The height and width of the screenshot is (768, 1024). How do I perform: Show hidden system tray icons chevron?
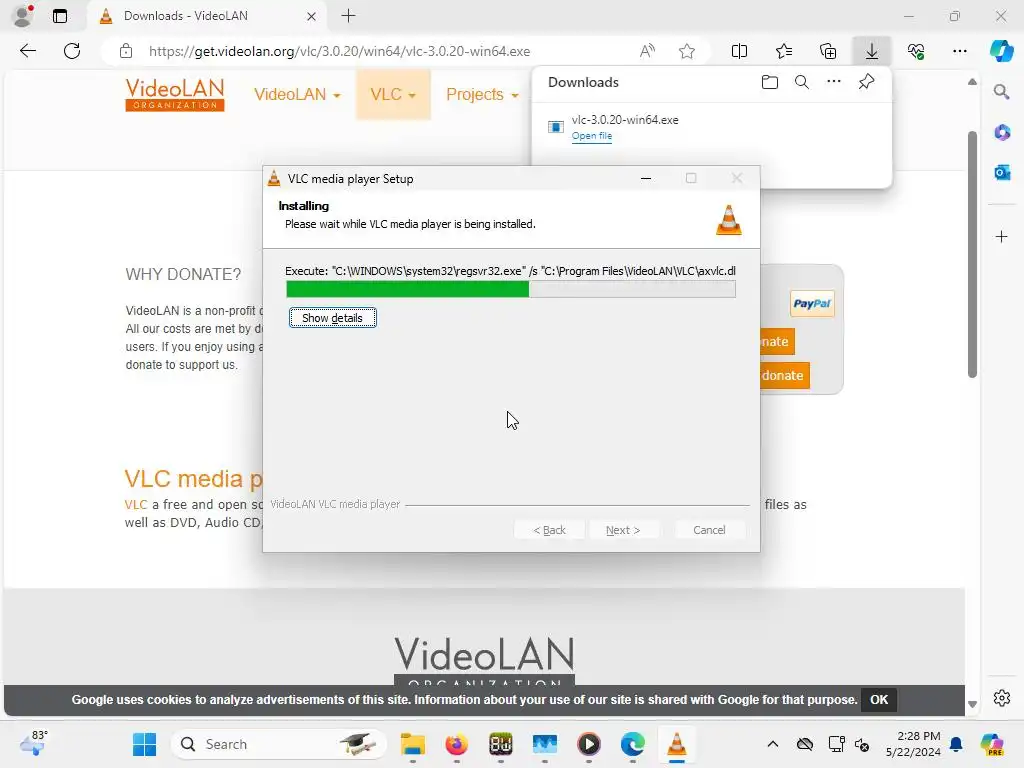coord(773,744)
